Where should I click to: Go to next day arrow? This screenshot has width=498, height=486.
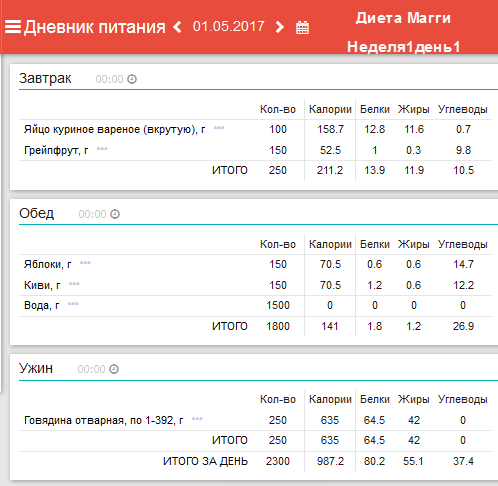point(280,27)
